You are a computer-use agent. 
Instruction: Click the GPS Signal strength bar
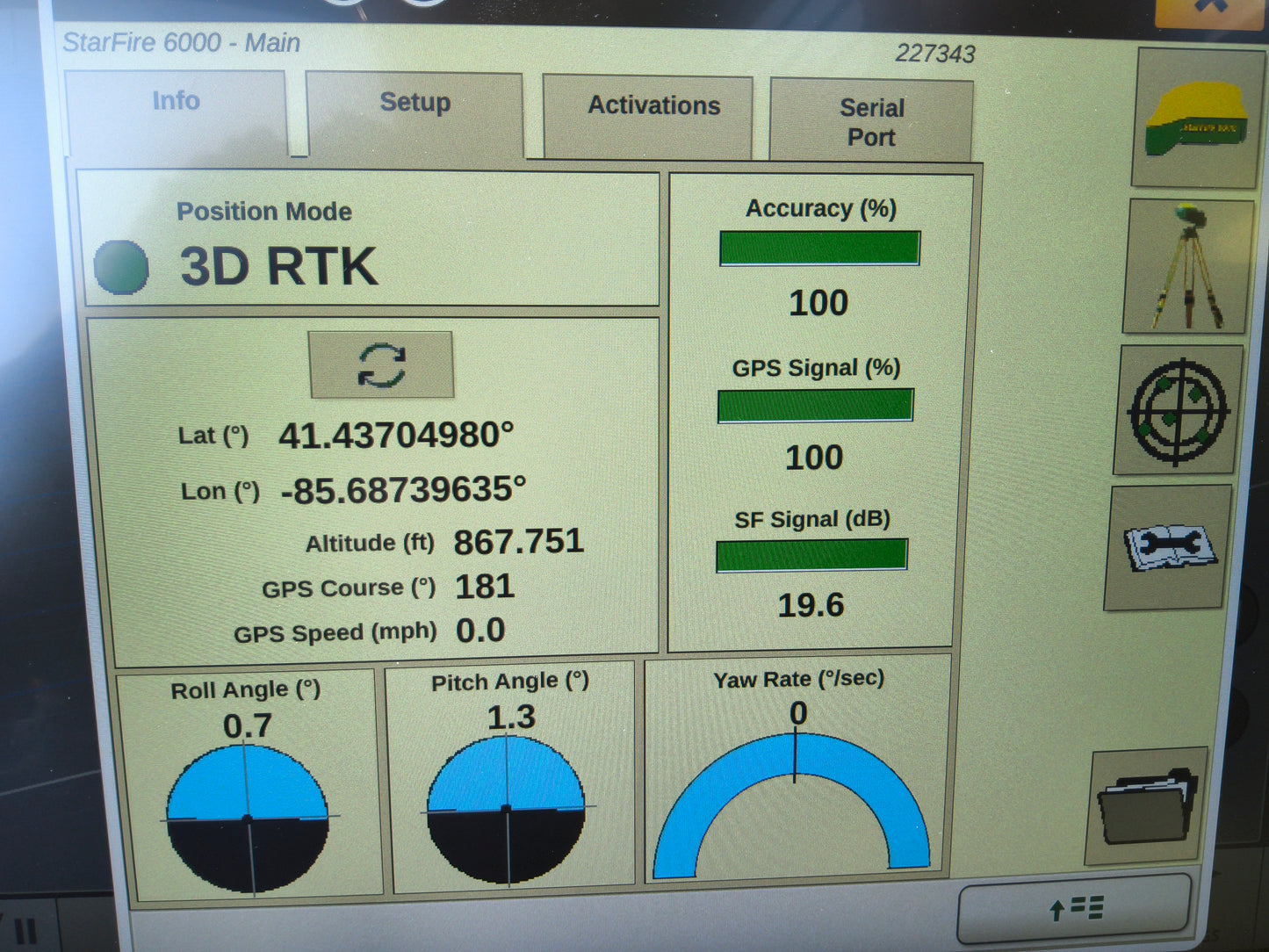click(x=815, y=406)
